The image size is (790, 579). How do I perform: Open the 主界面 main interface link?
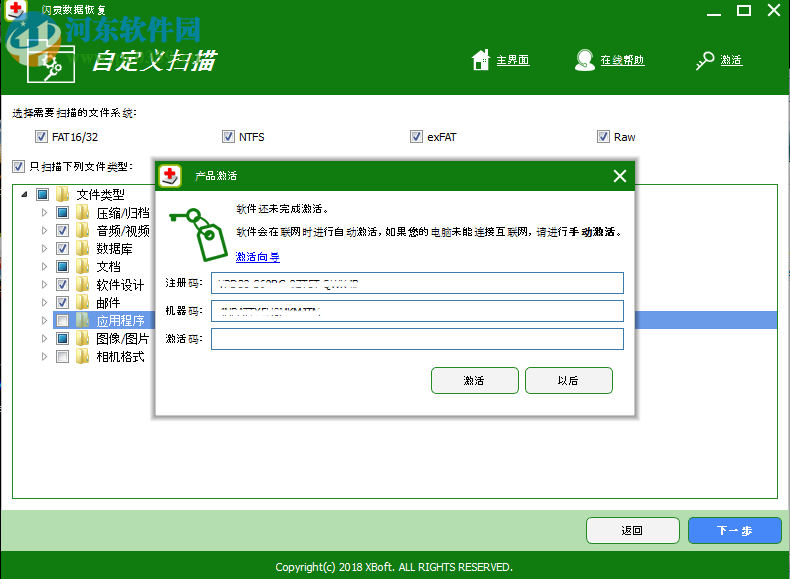click(x=513, y=60)
